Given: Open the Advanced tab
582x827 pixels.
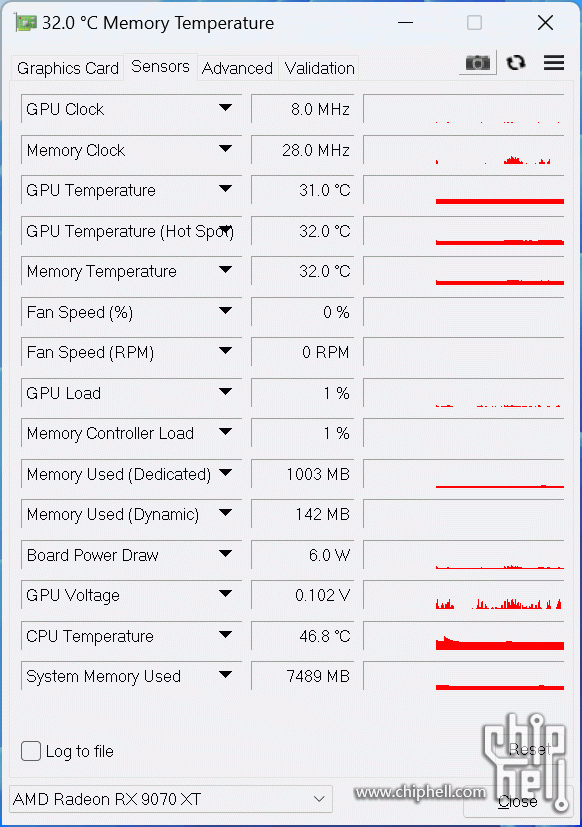Looking at the screenshot, I should tap(237, 68).
